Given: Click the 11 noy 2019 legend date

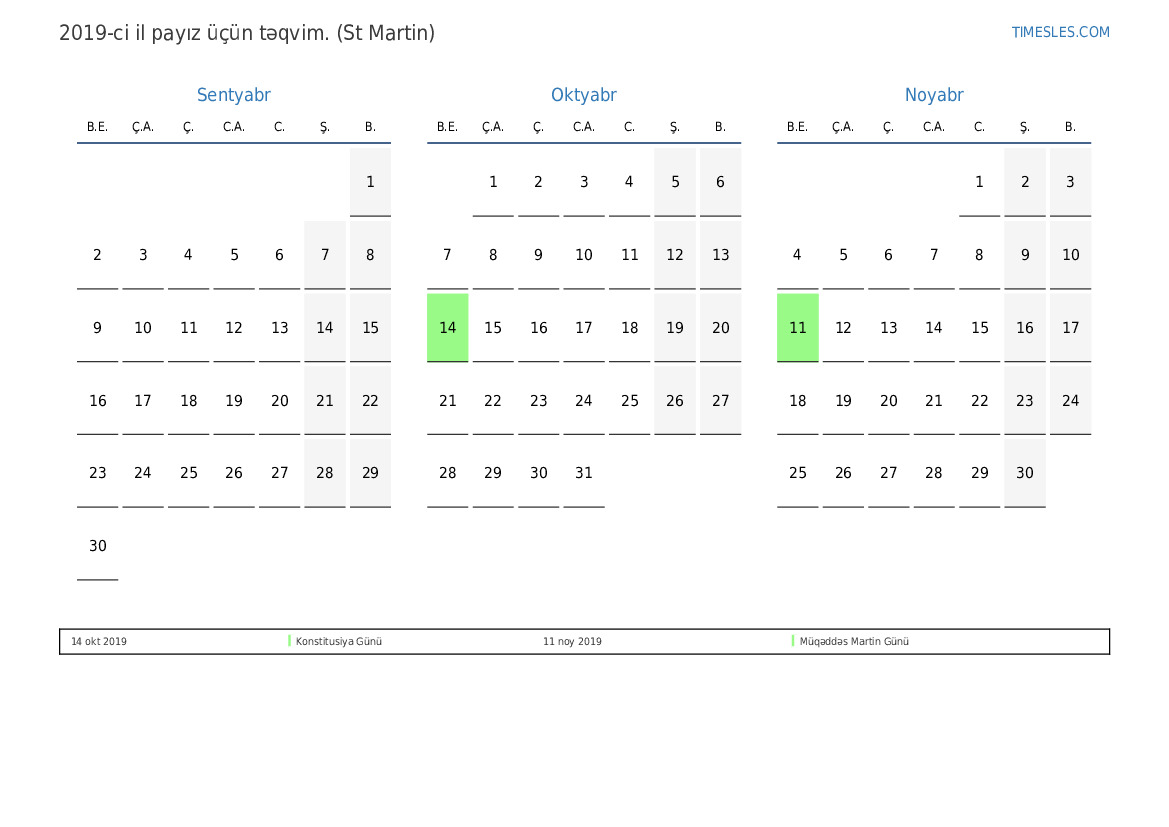Looking at the screenshot, I should point(572,642).
